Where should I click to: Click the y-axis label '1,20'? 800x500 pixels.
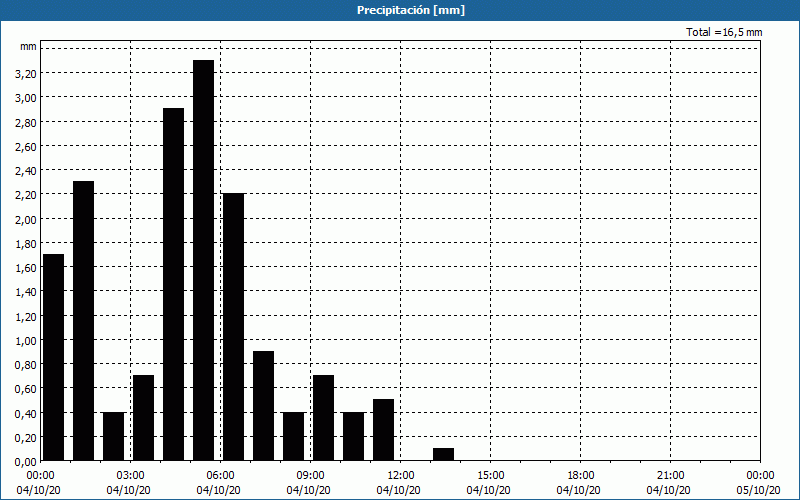tap(26, 317)
